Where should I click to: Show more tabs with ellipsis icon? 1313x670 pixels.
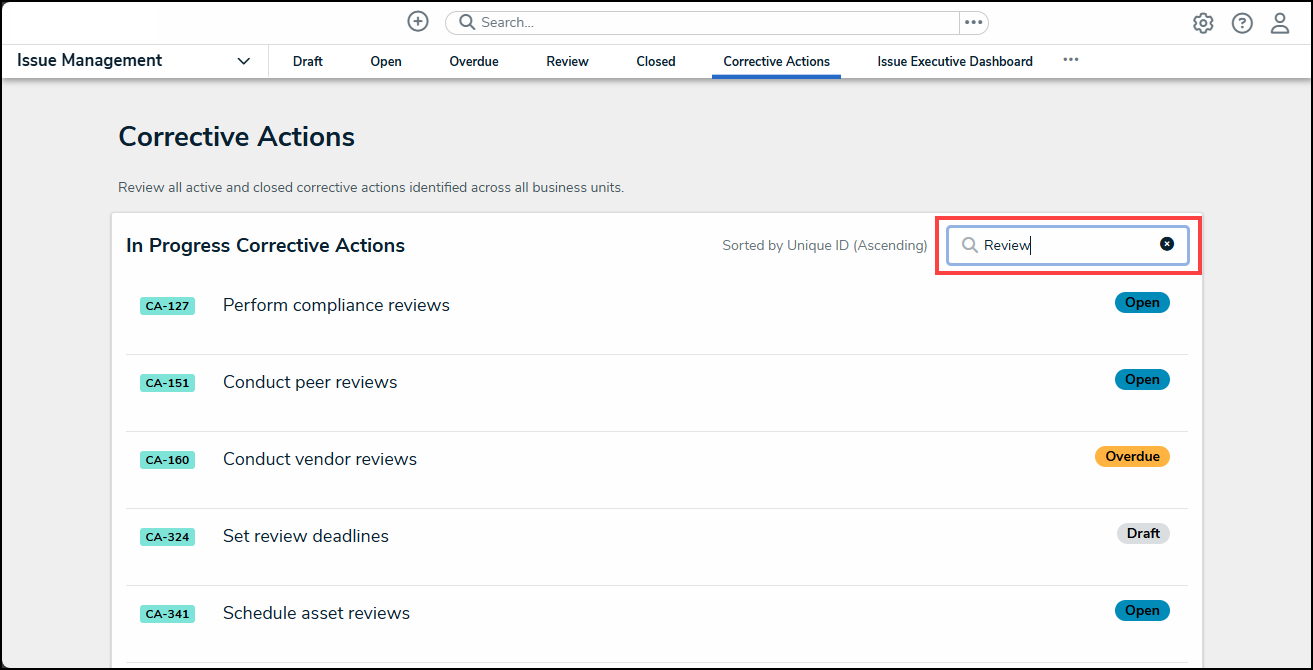tap(1071, 60)
